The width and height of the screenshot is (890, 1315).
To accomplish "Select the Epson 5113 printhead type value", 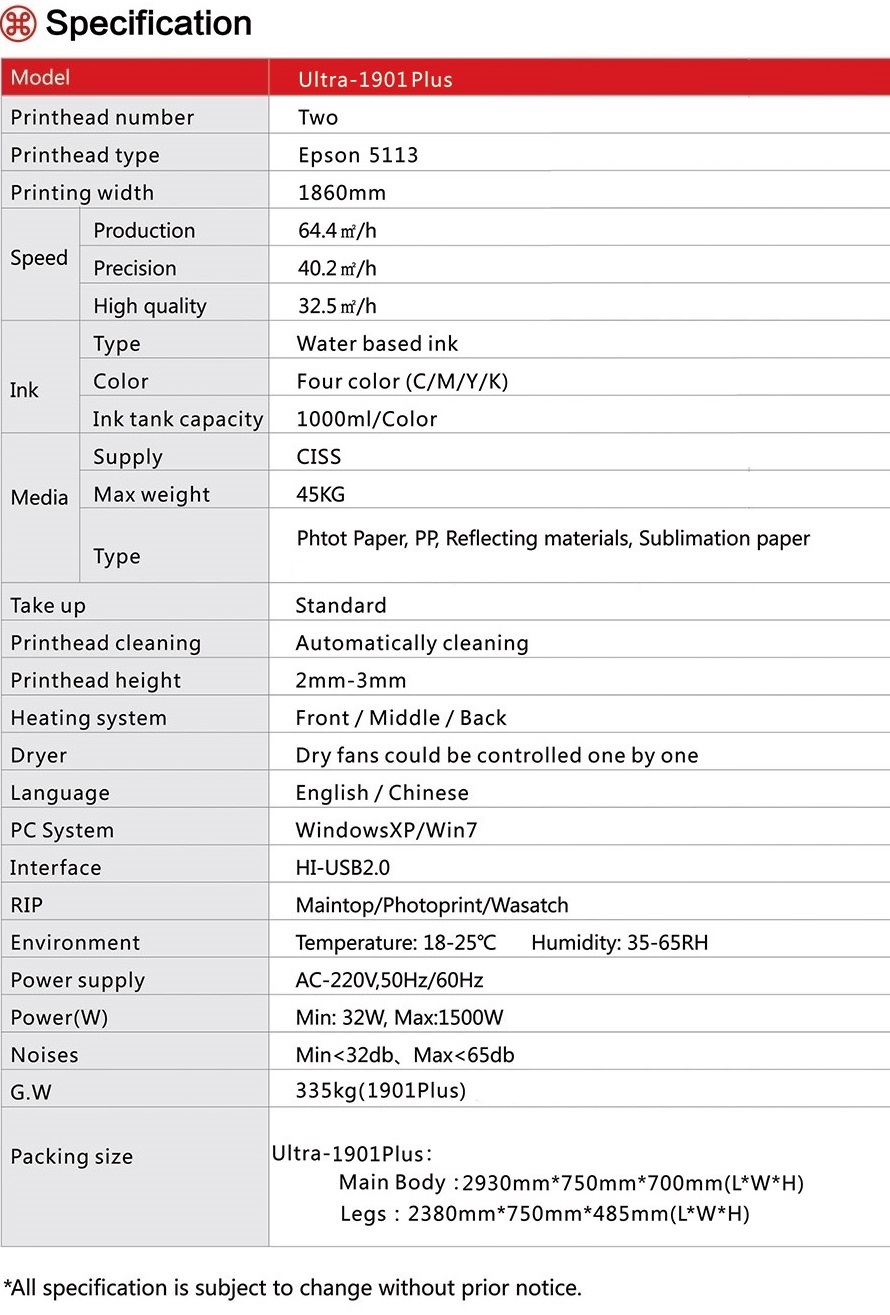I will tap(358, 155).
